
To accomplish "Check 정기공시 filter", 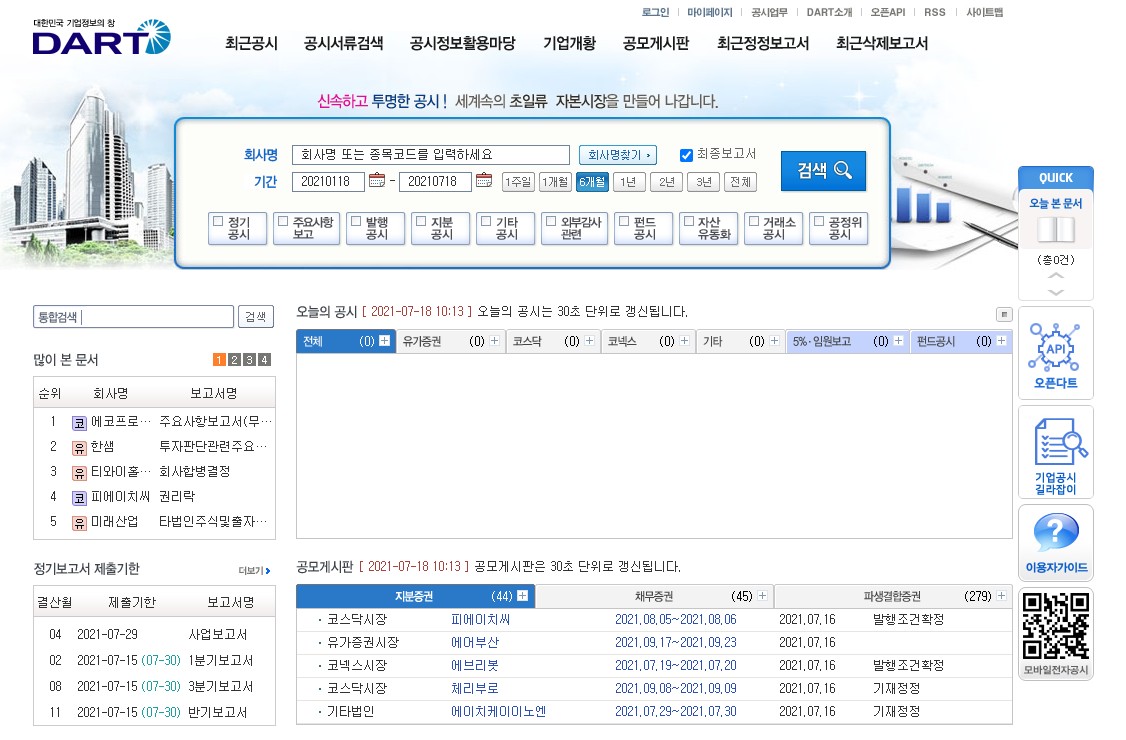I will tap(218, 221).
